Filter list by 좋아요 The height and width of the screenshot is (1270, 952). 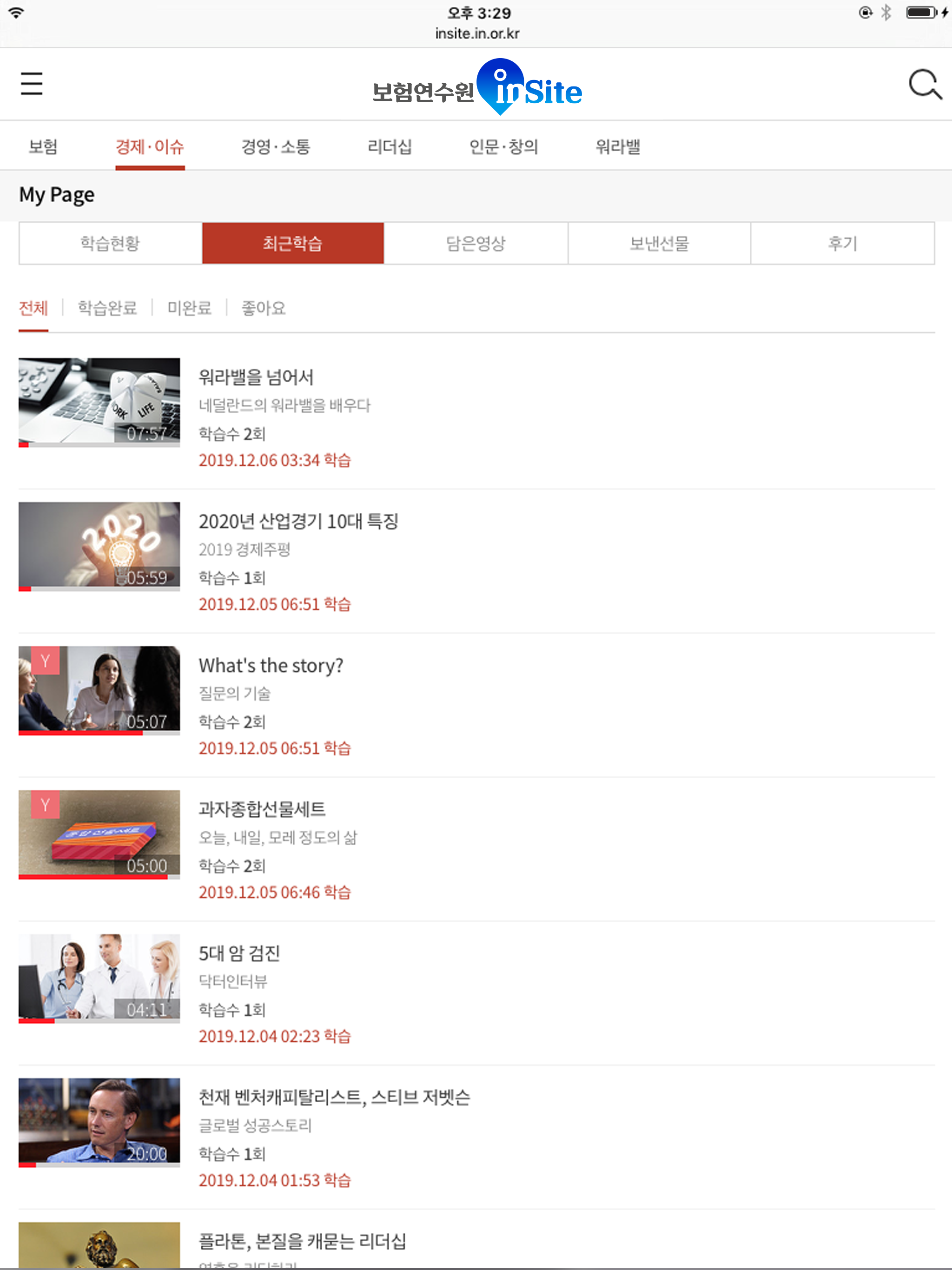click(264, 308)
